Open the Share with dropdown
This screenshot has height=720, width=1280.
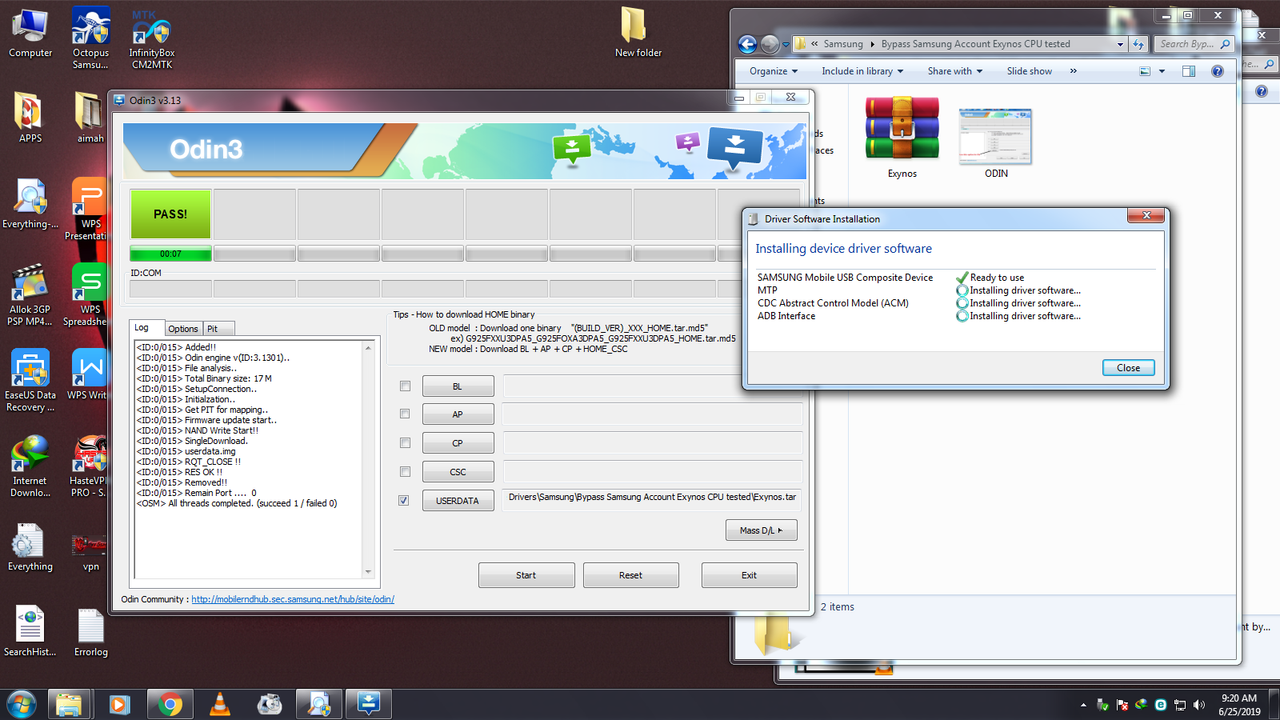(x=955, y=71)
